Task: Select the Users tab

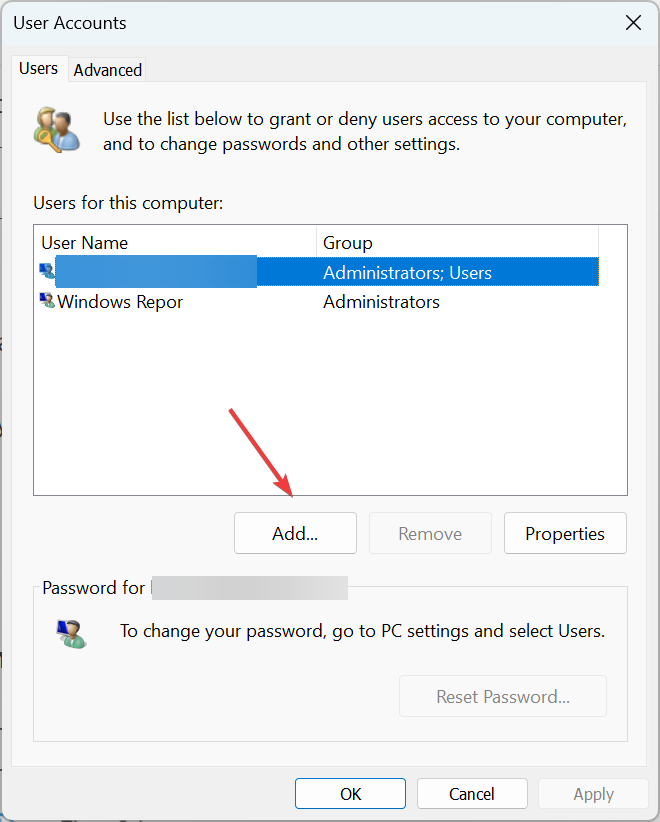Action: tap(38, 68)
